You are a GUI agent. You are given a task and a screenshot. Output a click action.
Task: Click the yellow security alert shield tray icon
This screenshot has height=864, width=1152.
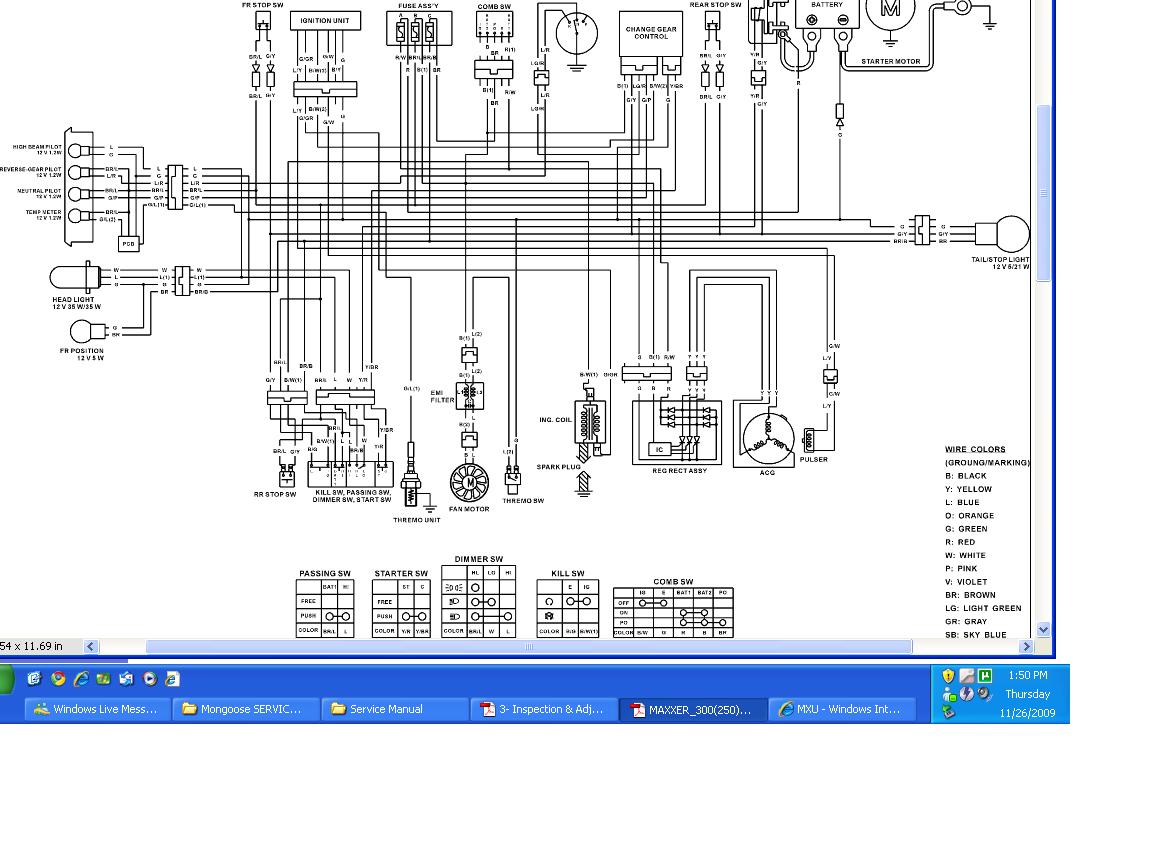point(948,675)
